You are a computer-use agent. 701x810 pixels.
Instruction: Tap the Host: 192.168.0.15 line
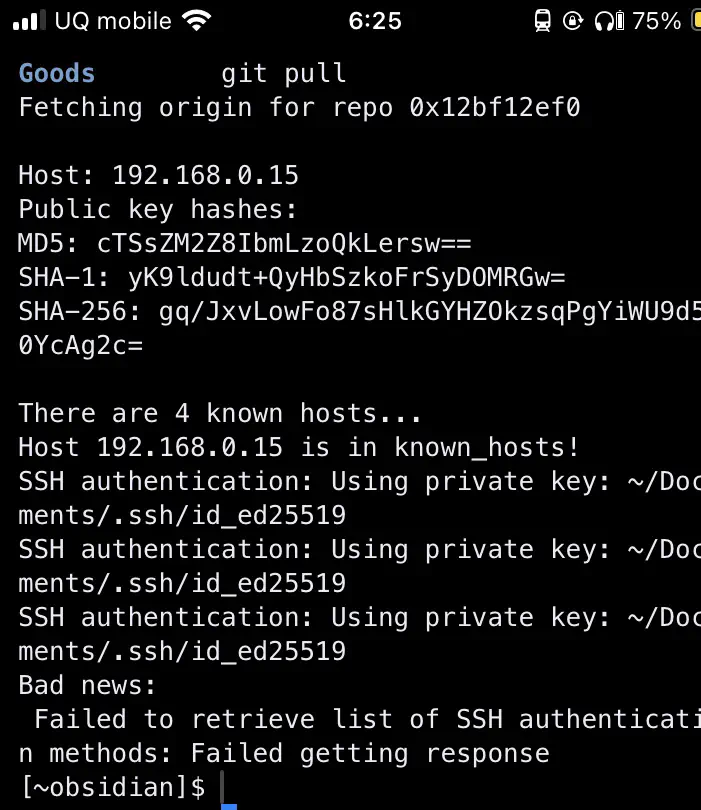coord(159,175)
